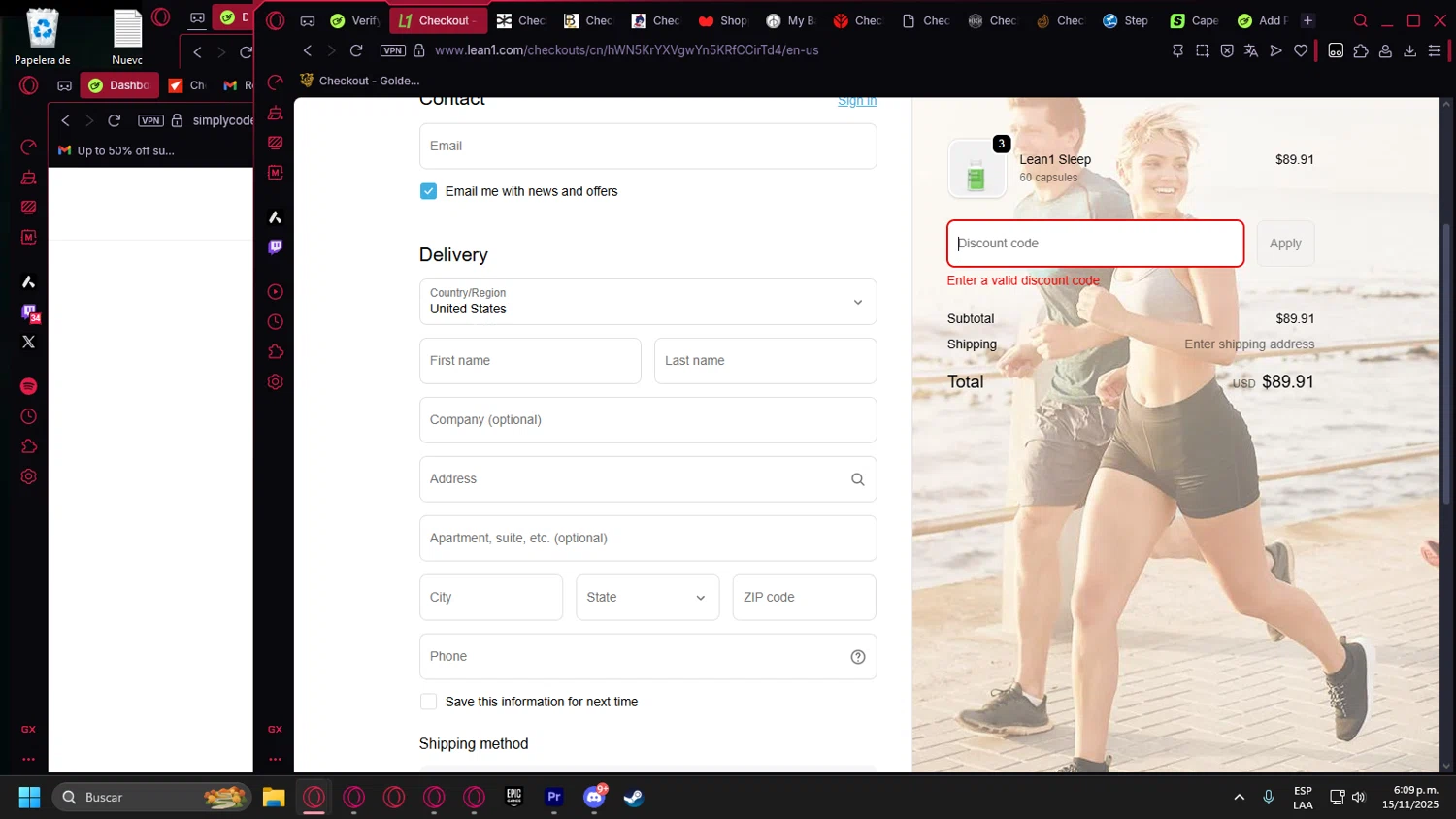
Task: Click the Email input field
Action: pyautogui.click(x=648, y=147)
